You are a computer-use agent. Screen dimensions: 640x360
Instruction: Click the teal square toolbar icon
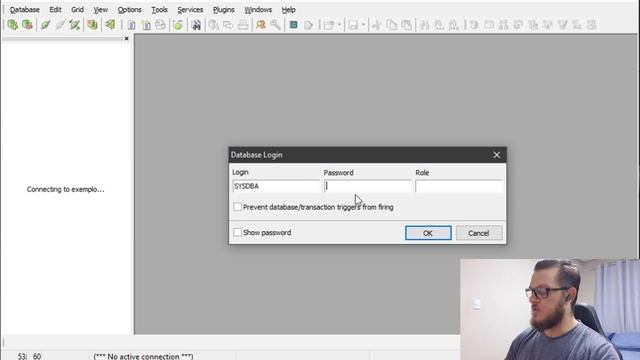293,25
